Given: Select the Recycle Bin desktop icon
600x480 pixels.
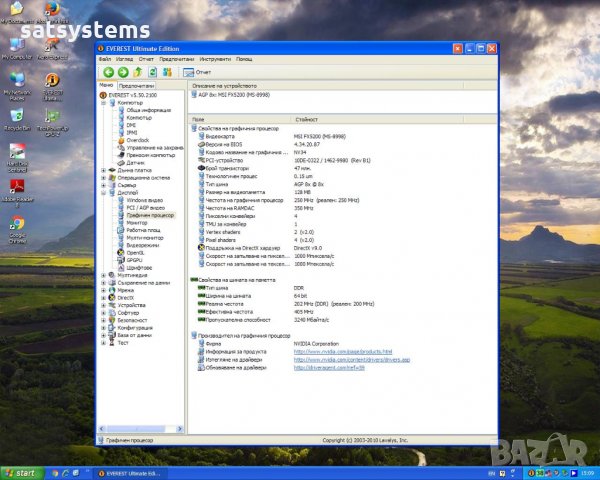Looking at the screenshot, I should 17,117.
